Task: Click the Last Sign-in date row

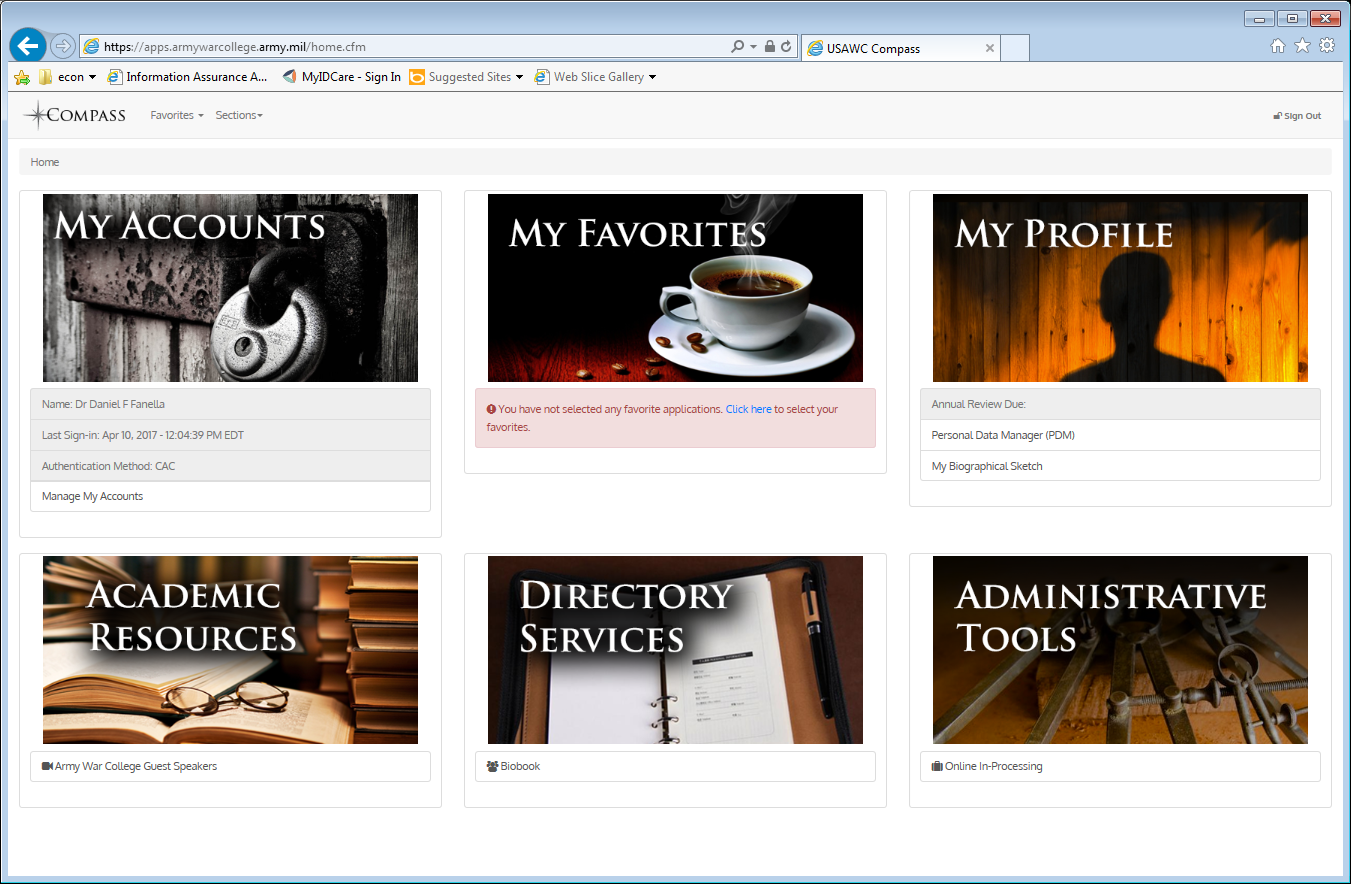Action: pyautogui.click(x=230, y=435)
